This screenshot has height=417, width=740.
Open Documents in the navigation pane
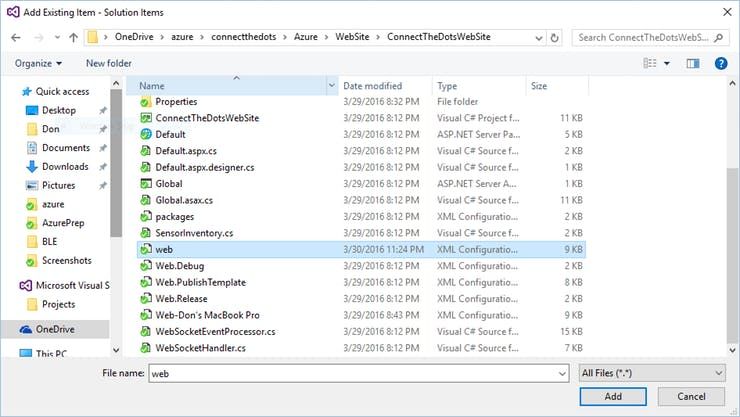pyautogui.click(x=66, y=148)
